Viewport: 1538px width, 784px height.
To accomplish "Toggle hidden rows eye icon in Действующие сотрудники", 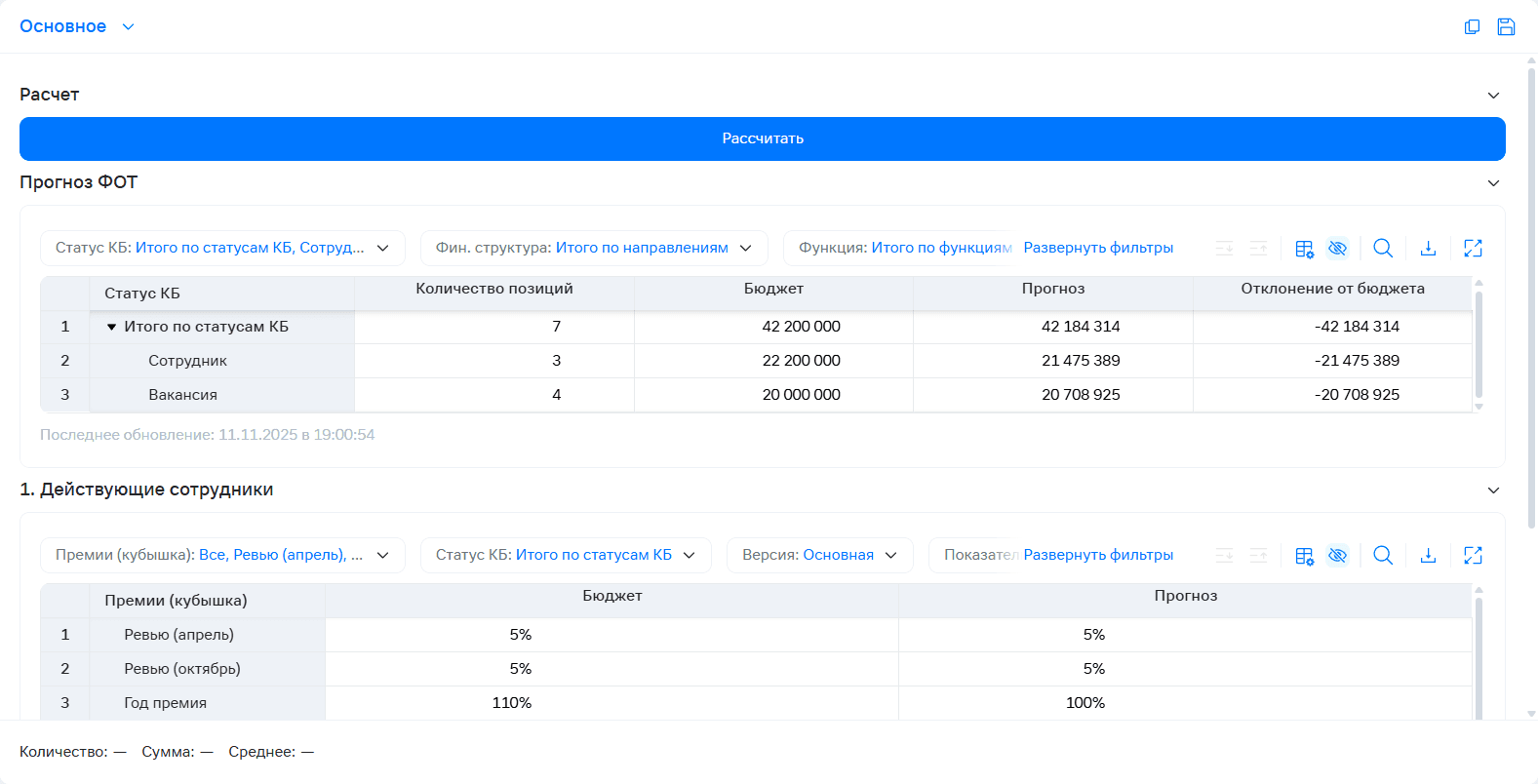I will pyautogui.click(x=1338, y=556).
